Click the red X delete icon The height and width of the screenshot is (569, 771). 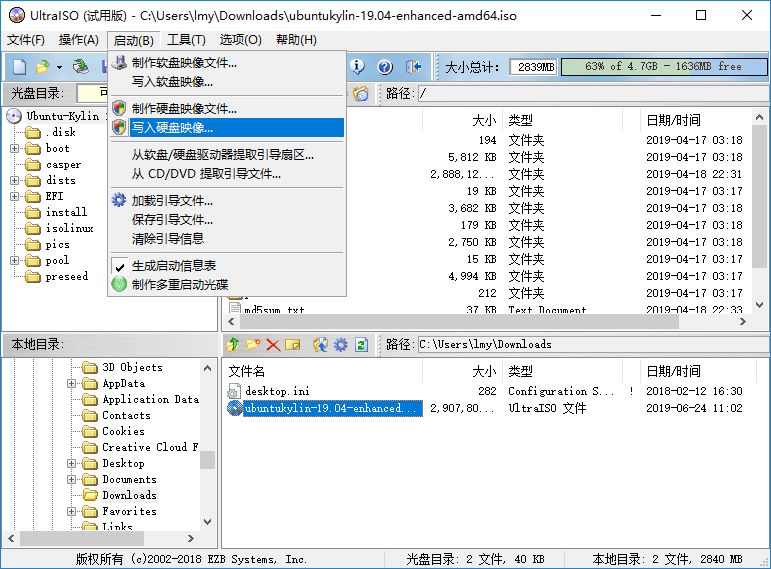point(273,345)
